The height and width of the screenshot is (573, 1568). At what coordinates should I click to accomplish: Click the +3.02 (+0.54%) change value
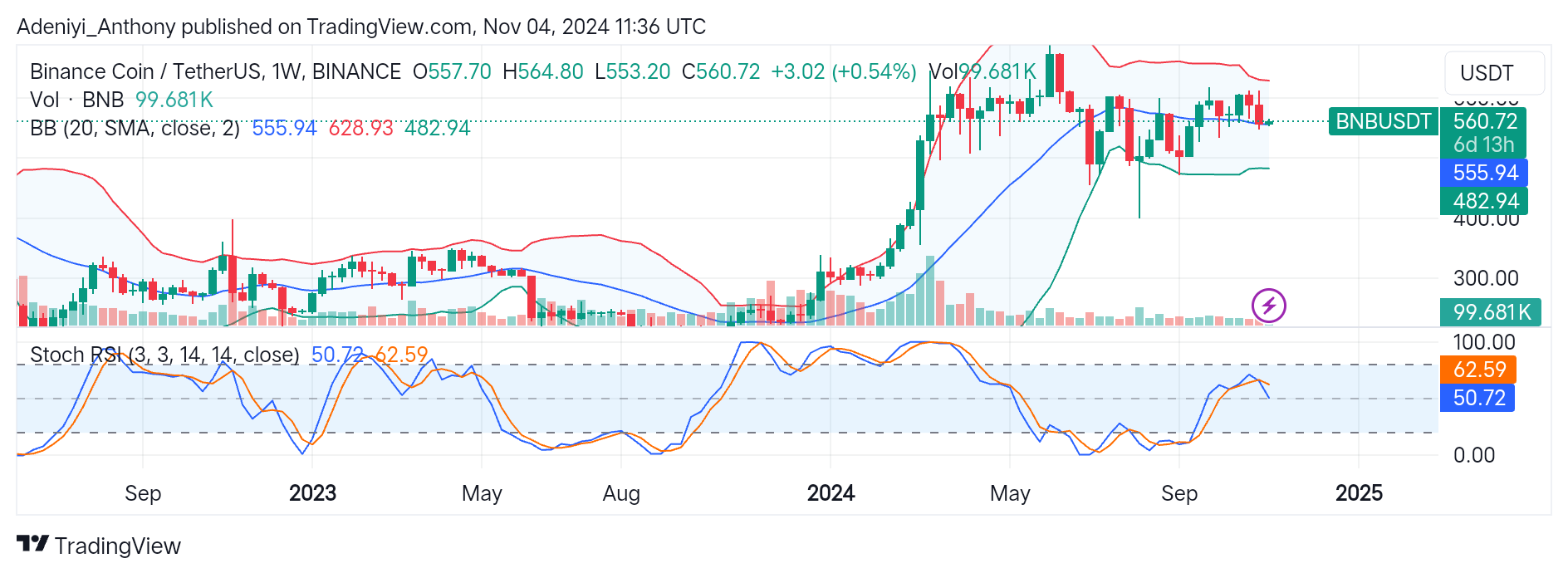point(844,71)
